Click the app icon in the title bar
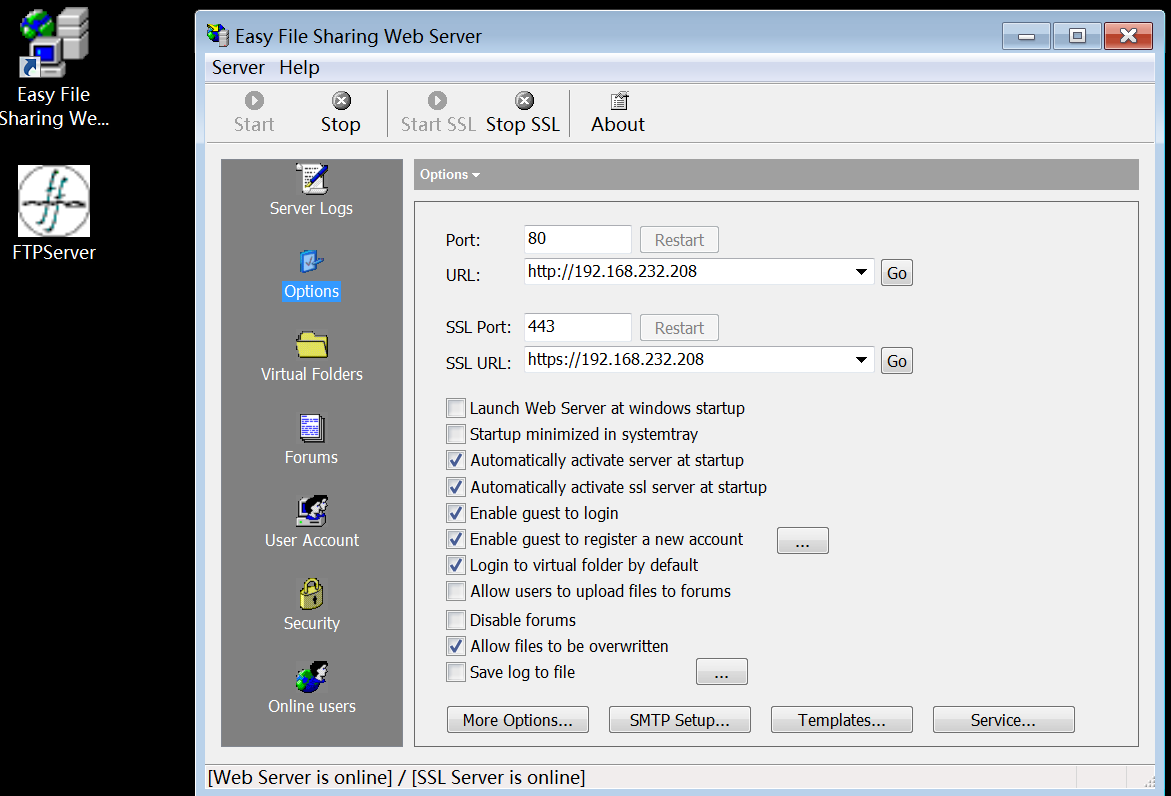Screen dimensions: 1171x796 click(217, 35)
